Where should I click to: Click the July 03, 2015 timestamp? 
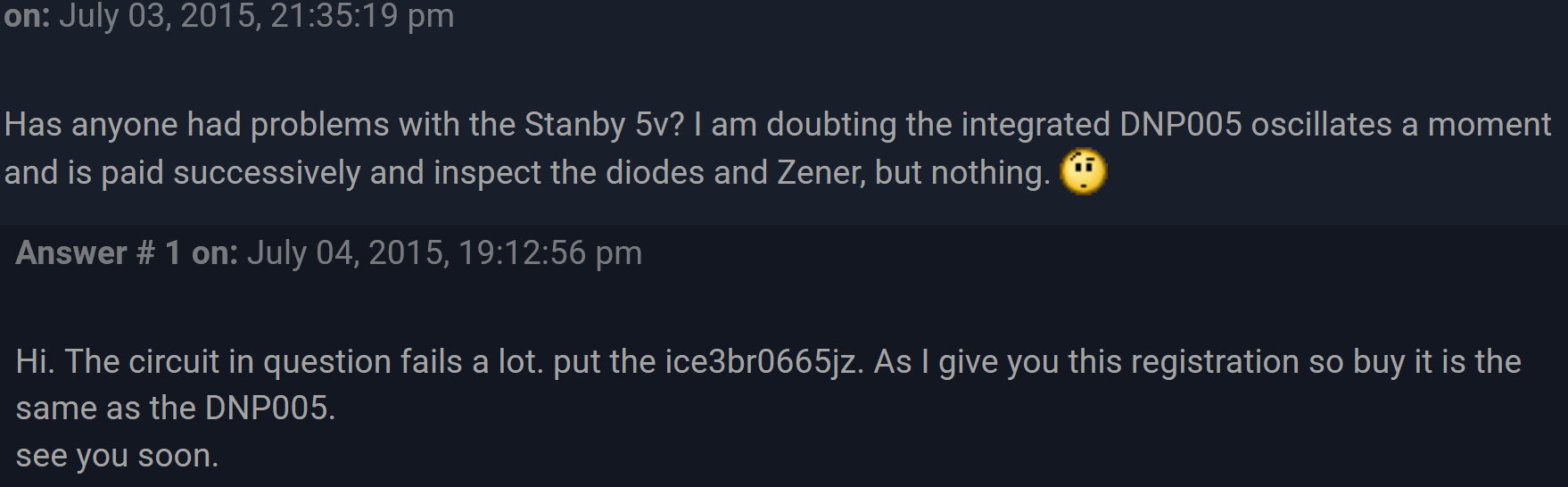point(256,16)
